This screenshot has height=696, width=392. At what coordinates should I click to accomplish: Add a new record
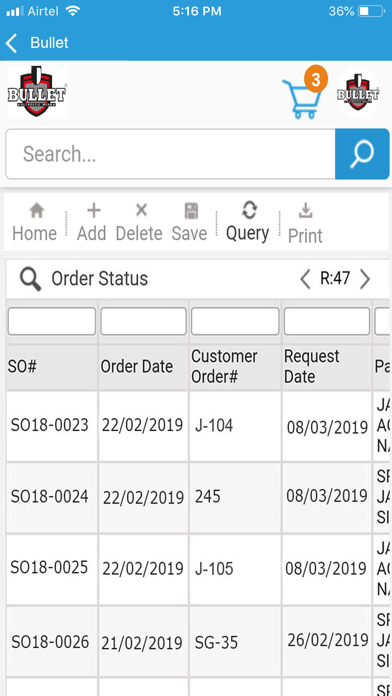tap(92, 223)
